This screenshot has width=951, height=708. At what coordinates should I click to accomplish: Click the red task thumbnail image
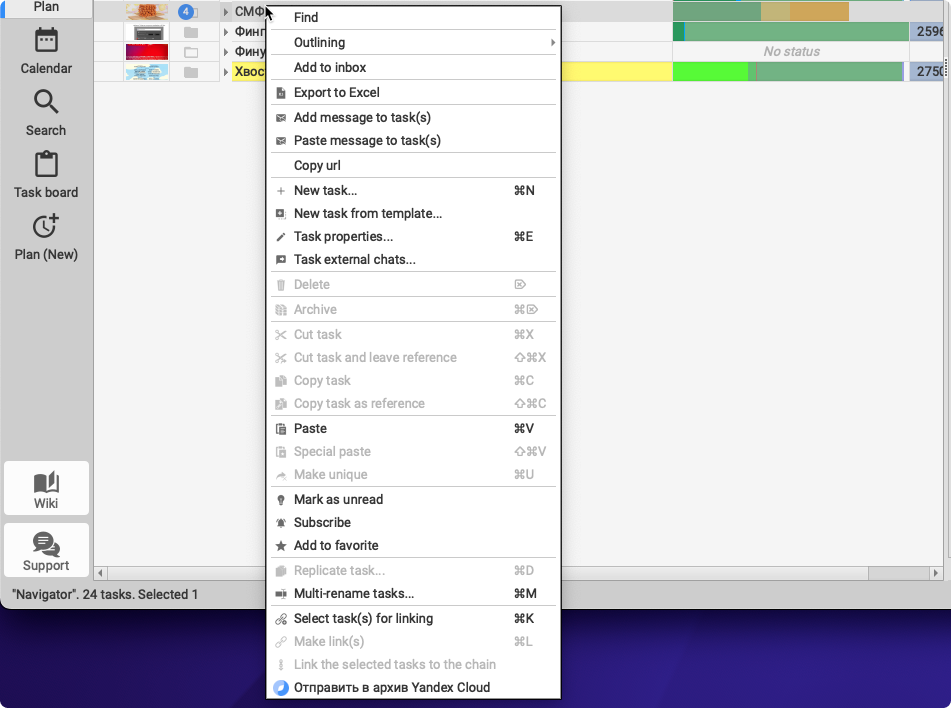(146, 52)
